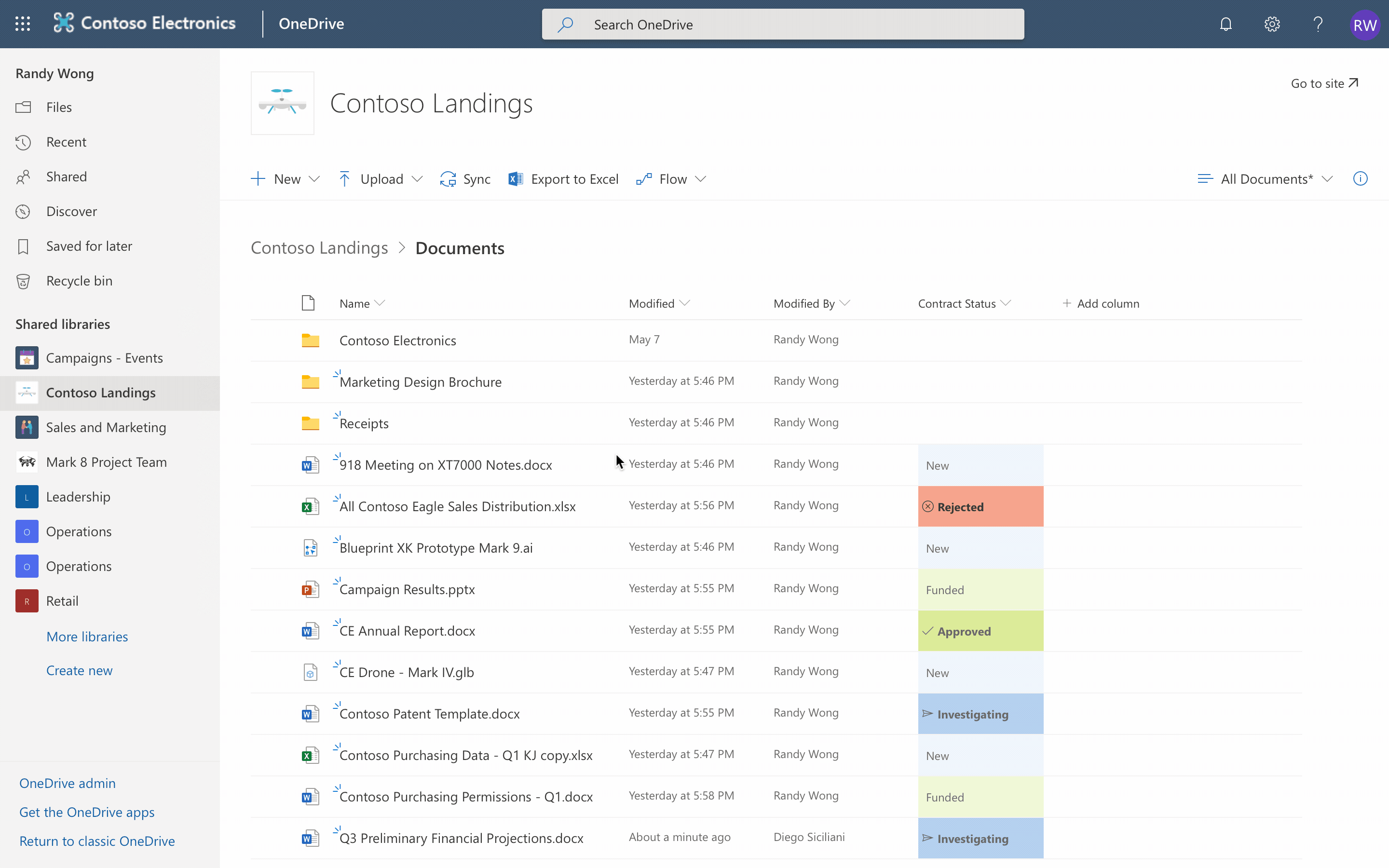Open Saved for later in the sidebar
The height and width of the screenshot is (868, 1389).
point(89,246)
